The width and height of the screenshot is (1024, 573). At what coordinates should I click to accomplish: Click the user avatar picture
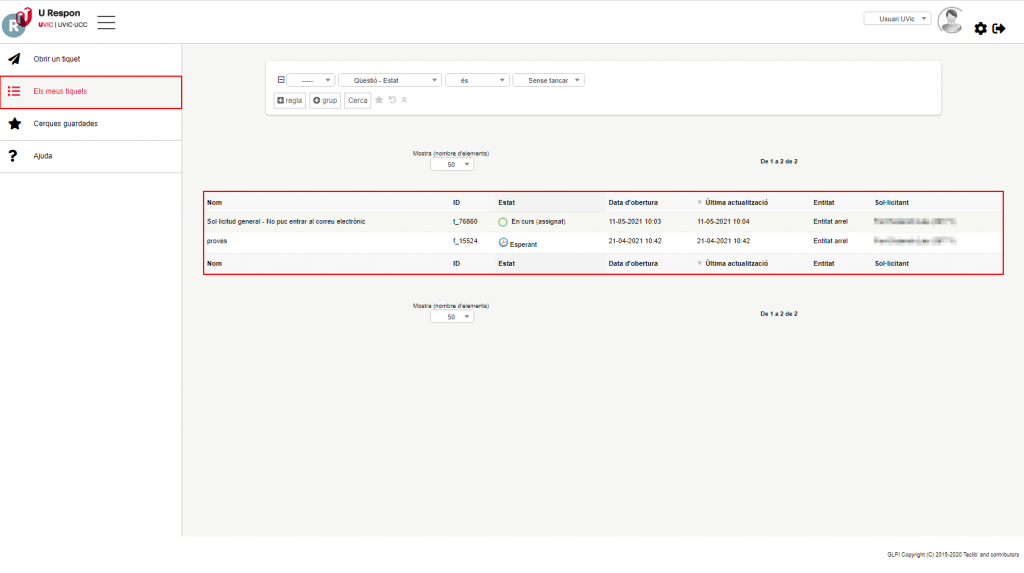click(x=950, y=20)
